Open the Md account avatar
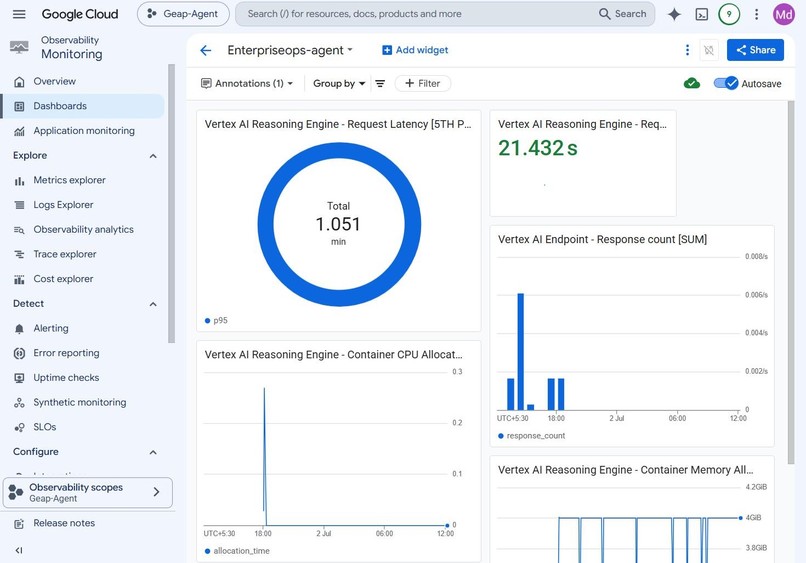Image resolution: width=806 pixels, height=563 pixels. pos(783,14)
